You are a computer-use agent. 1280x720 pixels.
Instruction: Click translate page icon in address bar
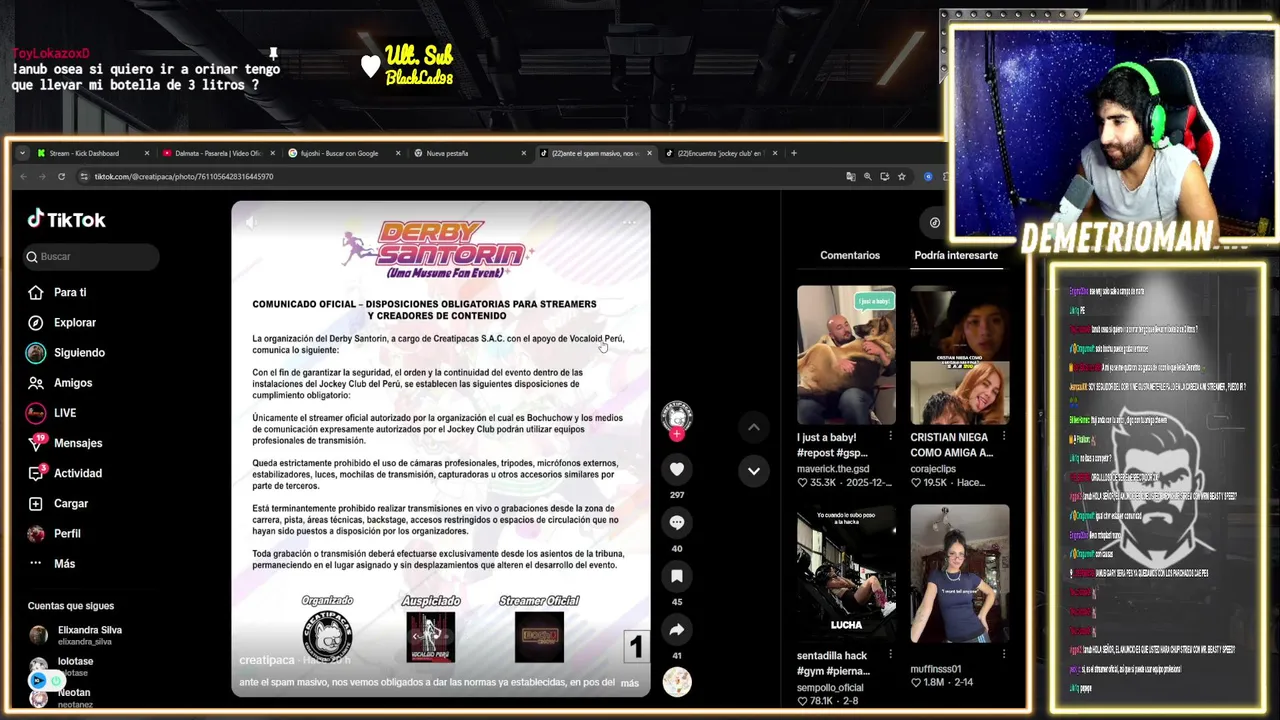851,176
